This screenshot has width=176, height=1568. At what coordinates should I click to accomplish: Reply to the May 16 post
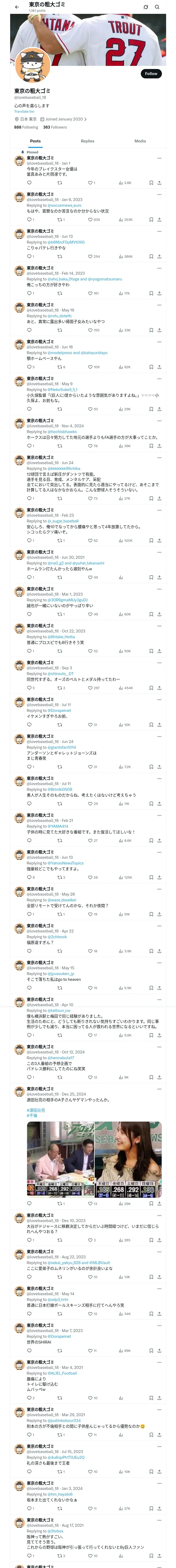[x=29, y=330]
